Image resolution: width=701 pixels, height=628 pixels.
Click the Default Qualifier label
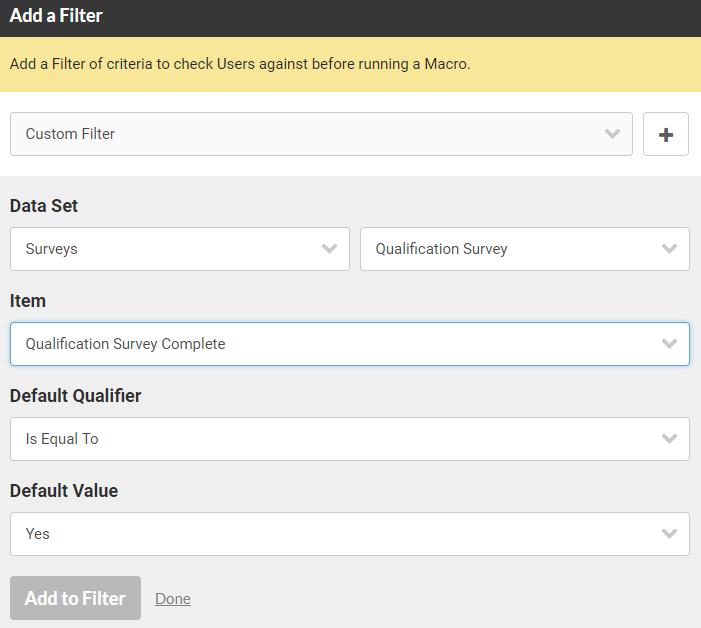(x=76, y=396)
